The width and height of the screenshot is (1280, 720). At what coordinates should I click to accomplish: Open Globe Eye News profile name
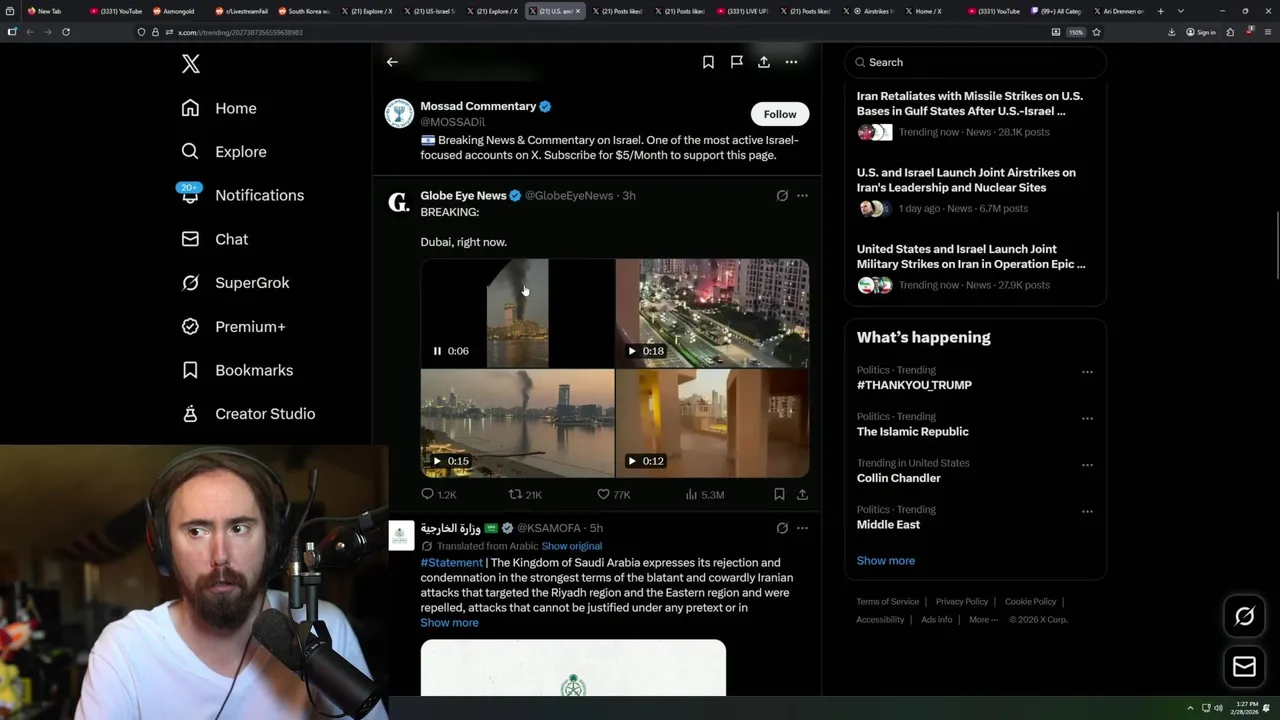(463, 196)
